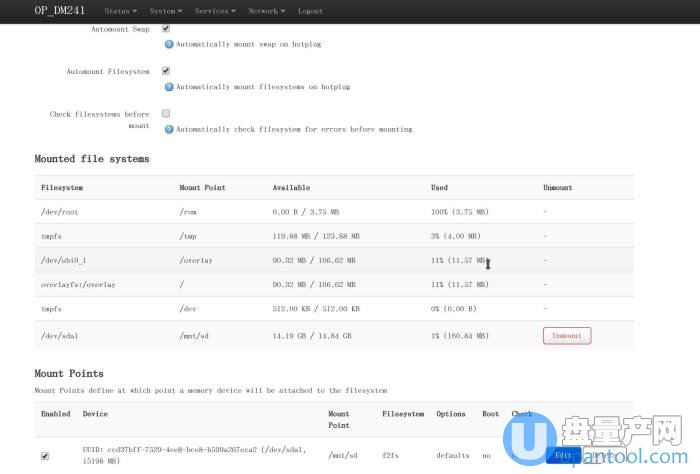Toggle Enabled checkbox for /mnt/sd mount point

tap(44, 456)
